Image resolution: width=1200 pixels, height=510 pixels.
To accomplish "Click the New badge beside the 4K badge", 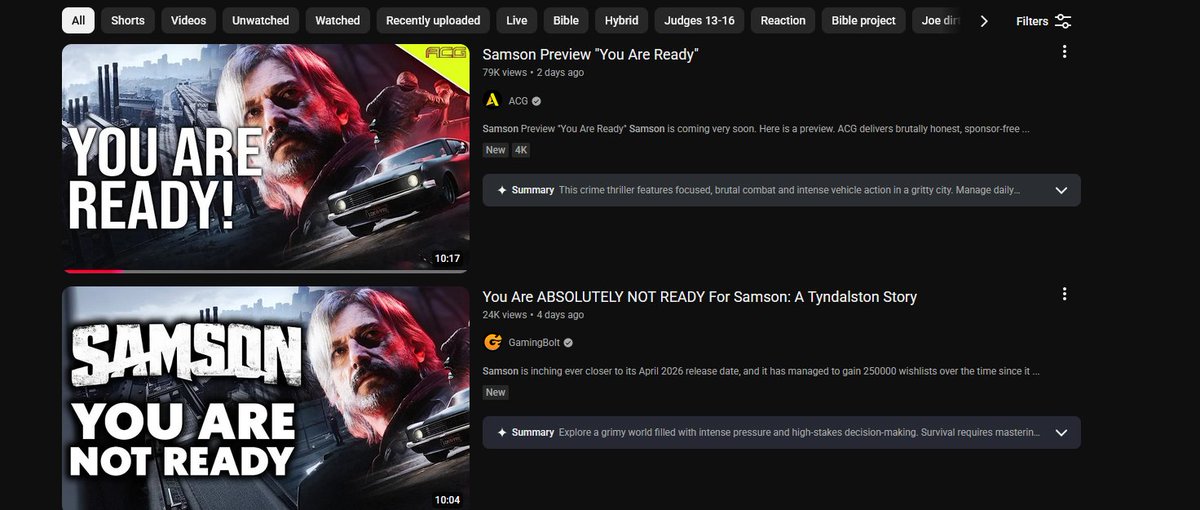I will click(x=496, y=150).
